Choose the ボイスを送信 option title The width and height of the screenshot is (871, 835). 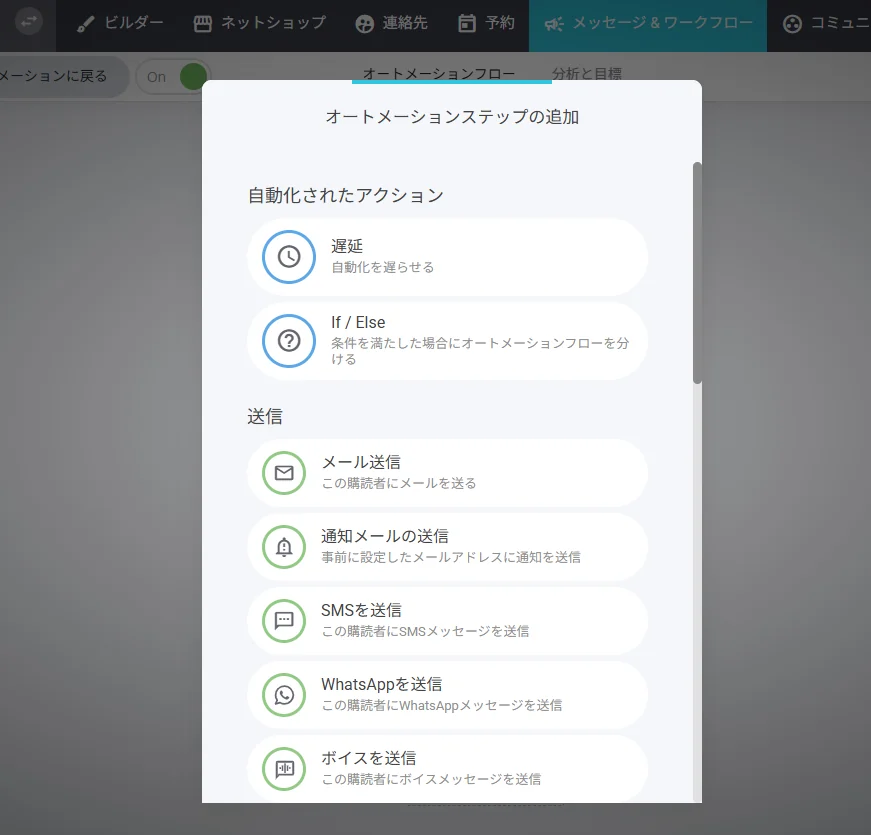pyautogui.click(x=369, y=758)
